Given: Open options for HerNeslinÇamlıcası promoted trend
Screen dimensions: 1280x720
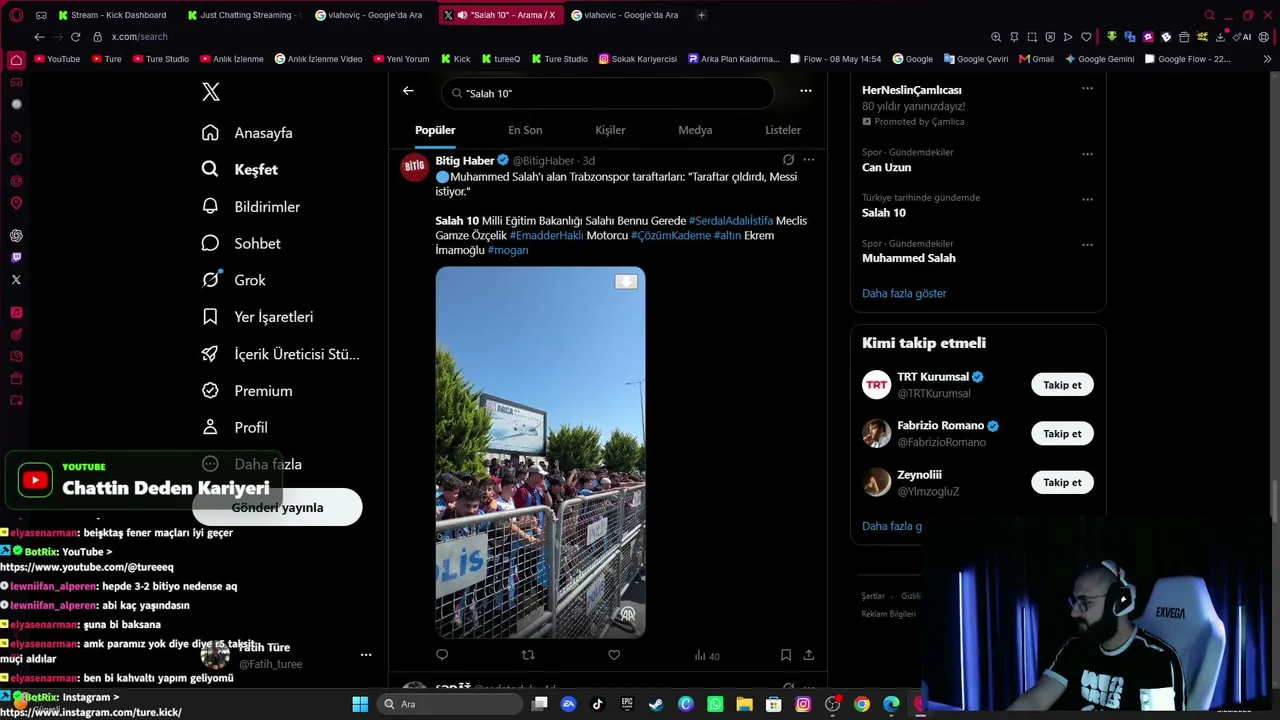Looking at the screenshot, I should click(x=1087, y=88).
